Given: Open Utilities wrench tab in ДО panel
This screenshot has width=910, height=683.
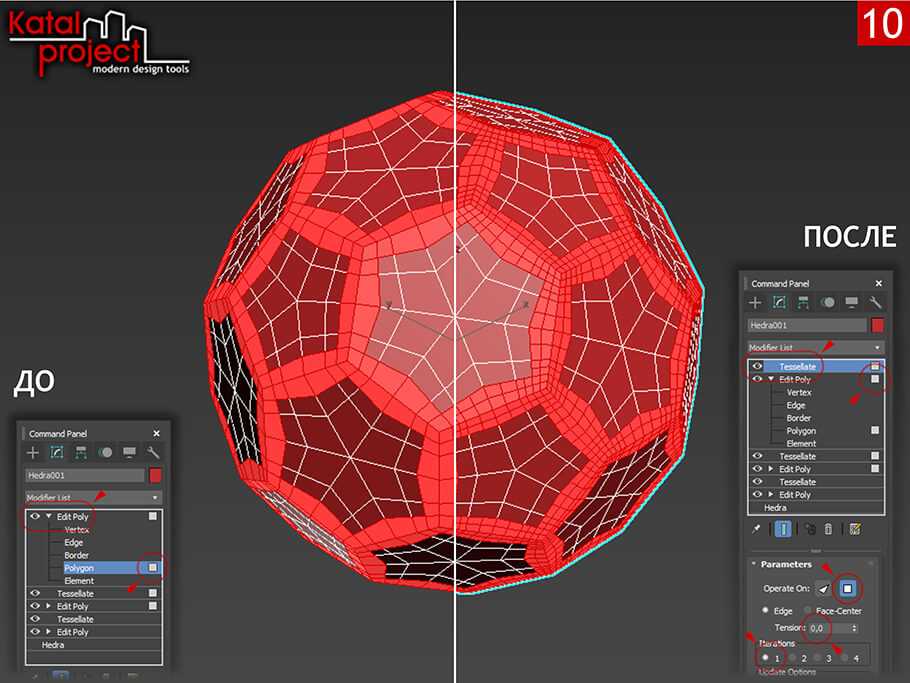Looking at the screenshot, I should 155,453.
